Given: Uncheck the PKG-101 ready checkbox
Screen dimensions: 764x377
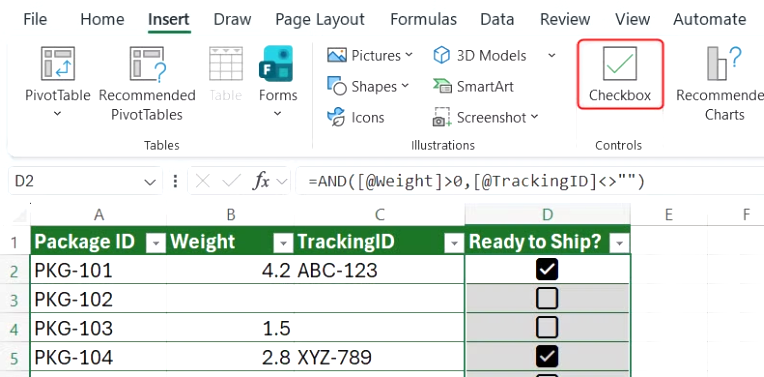Looking at the screenshot, I should tap(547, 269).
